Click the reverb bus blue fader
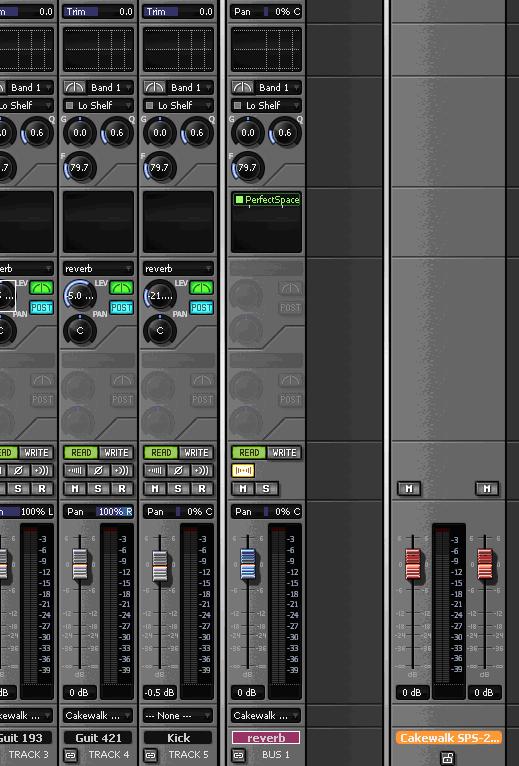Image resolution: width=519 pixels, height=766 pixels. pyautogui.click(x=248, y=564)
